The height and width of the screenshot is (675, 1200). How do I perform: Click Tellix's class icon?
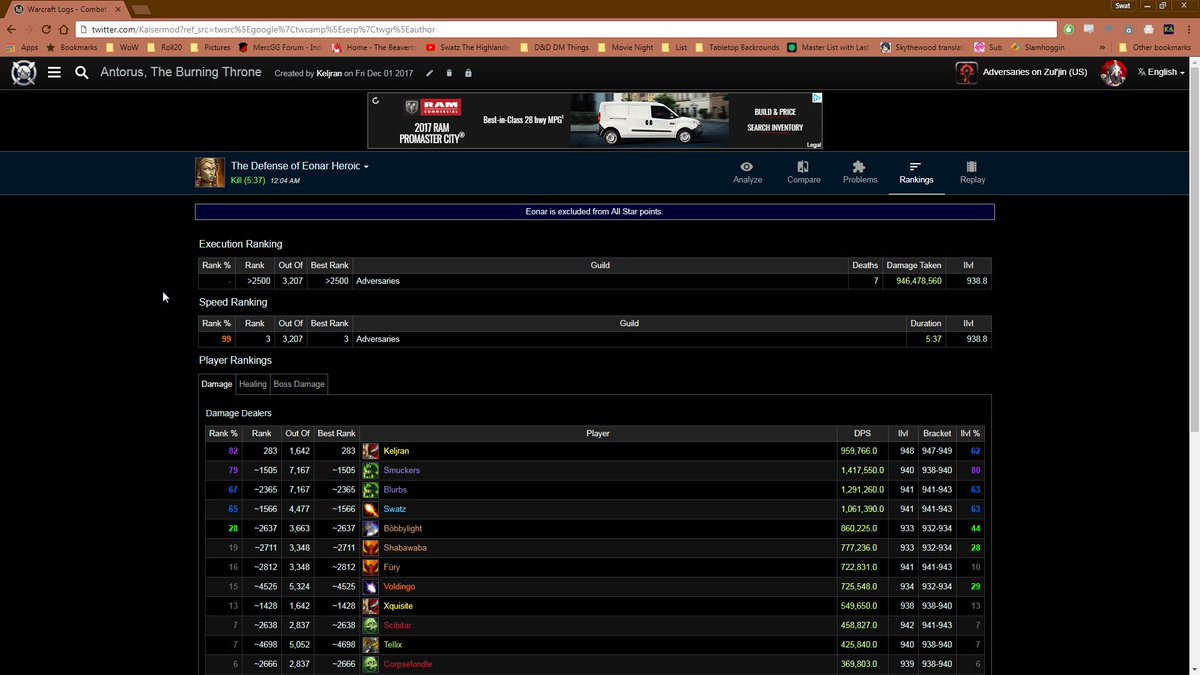pyautogui.click(x=371, y=645)
